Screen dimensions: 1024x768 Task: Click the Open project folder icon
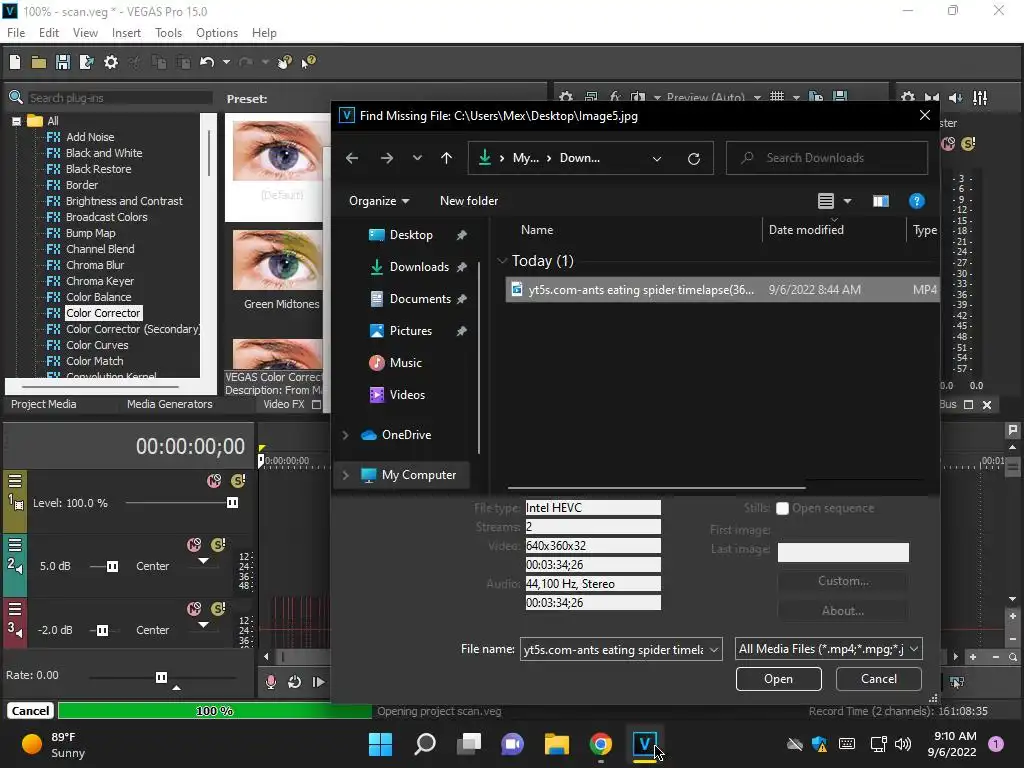click(x=39, y=62)
